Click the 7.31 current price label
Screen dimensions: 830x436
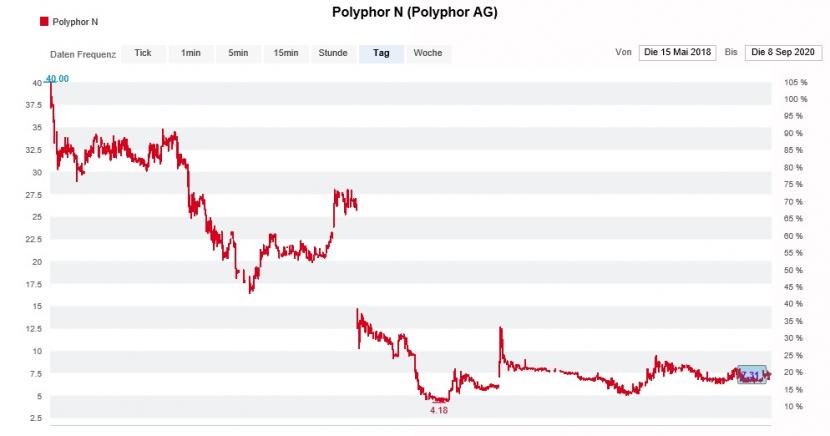pyautogui.click(x=752, y=375)
